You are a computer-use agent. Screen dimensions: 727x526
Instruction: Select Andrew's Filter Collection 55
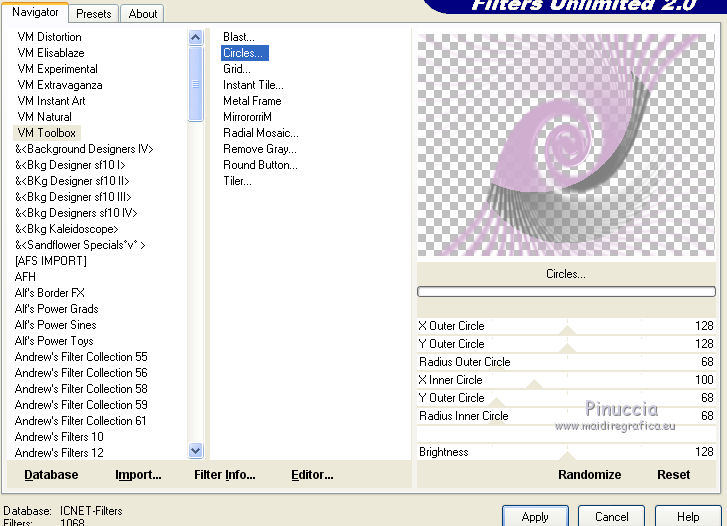click(81, 357)
